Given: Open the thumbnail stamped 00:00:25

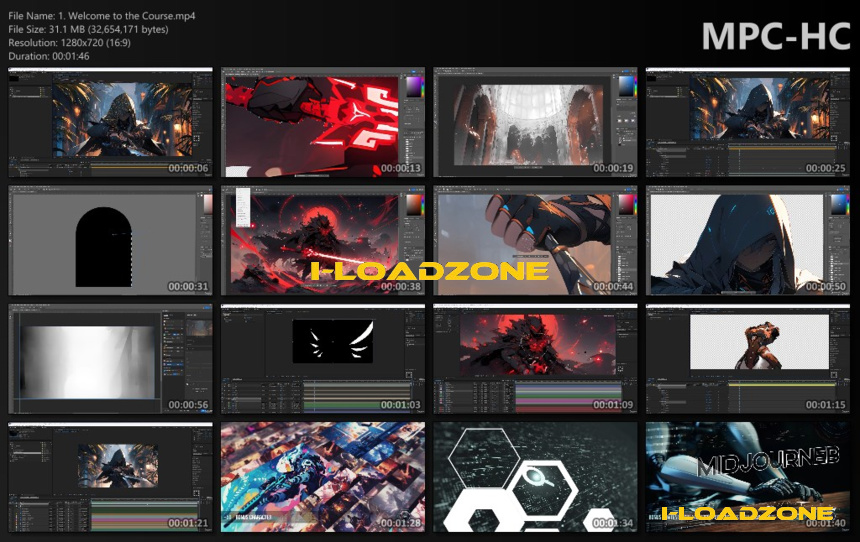Looking at the screenshot, I should click(x=748, y=122).
